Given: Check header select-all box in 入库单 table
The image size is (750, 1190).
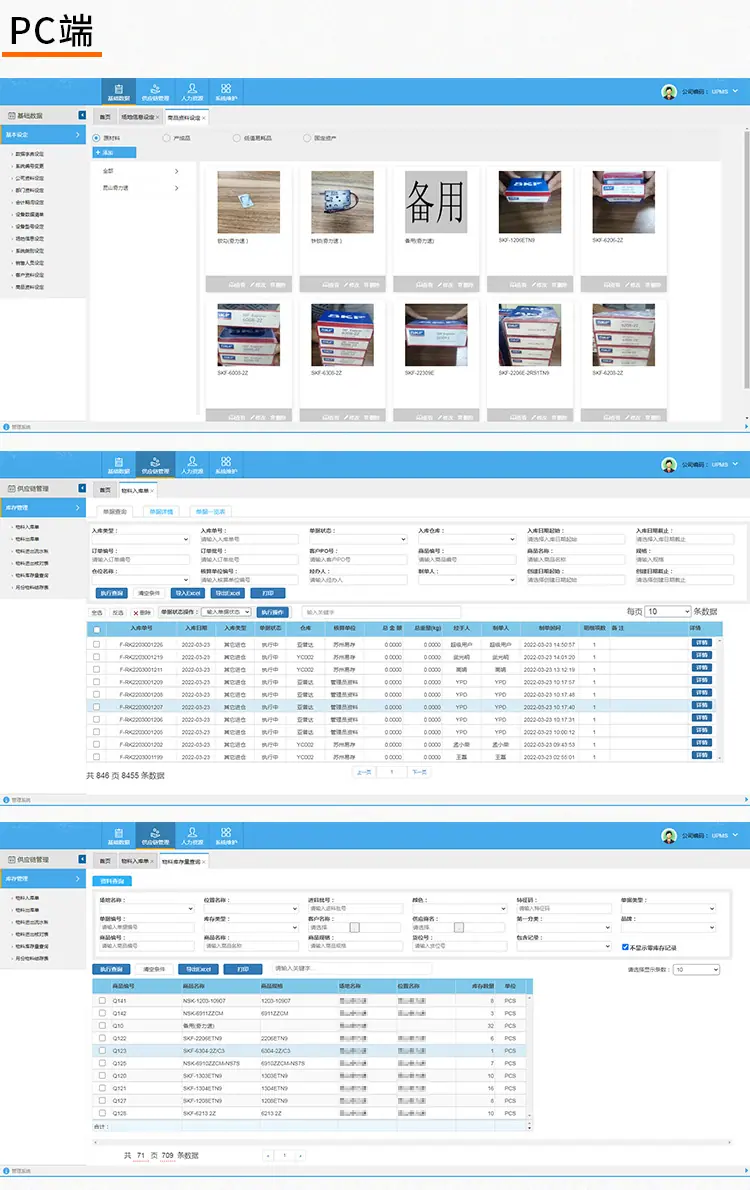Looking at the screenshot, I should pyautogui.click(x=96, y=629).
